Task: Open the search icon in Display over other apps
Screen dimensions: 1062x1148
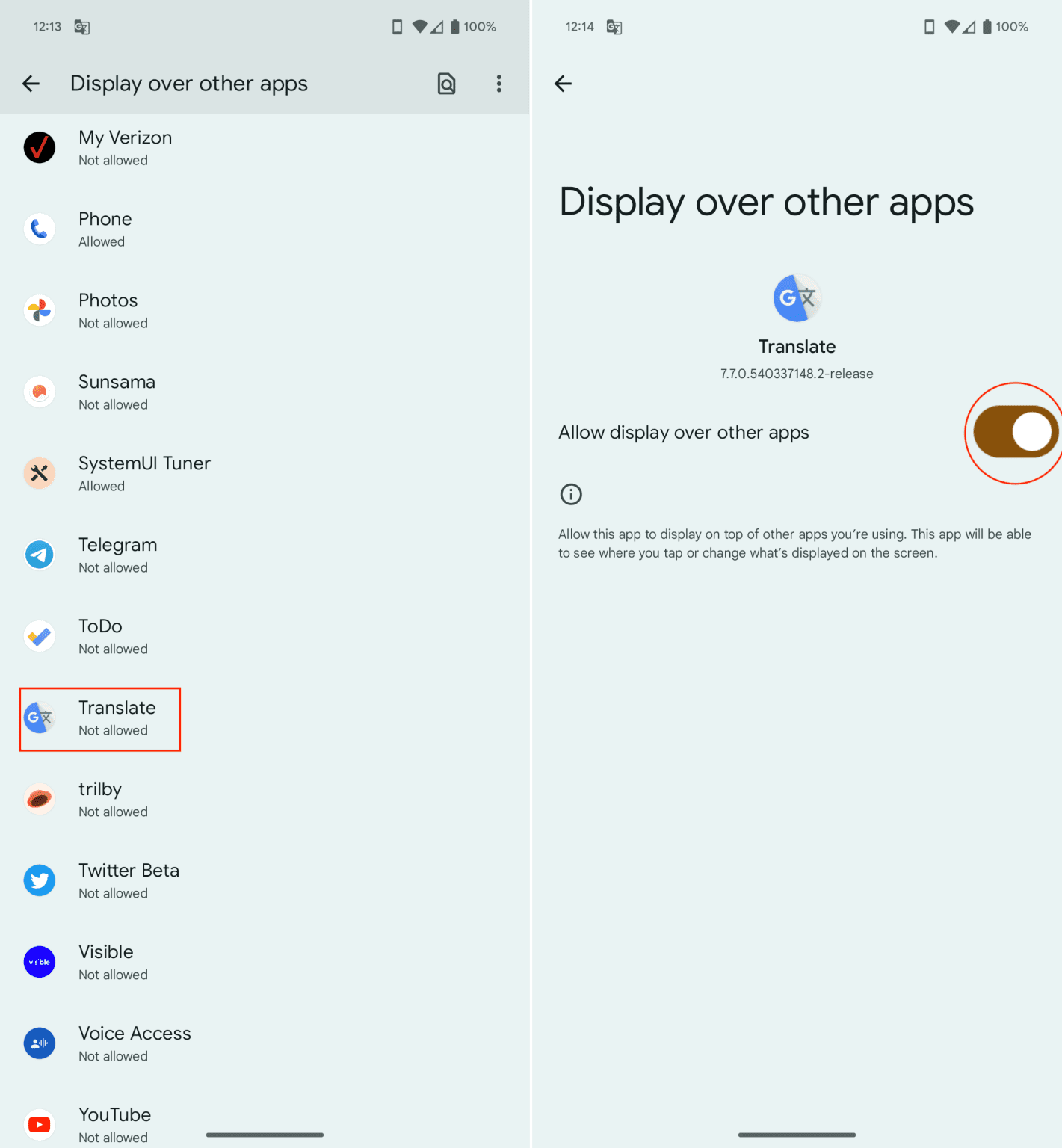Action: point(446,83)
